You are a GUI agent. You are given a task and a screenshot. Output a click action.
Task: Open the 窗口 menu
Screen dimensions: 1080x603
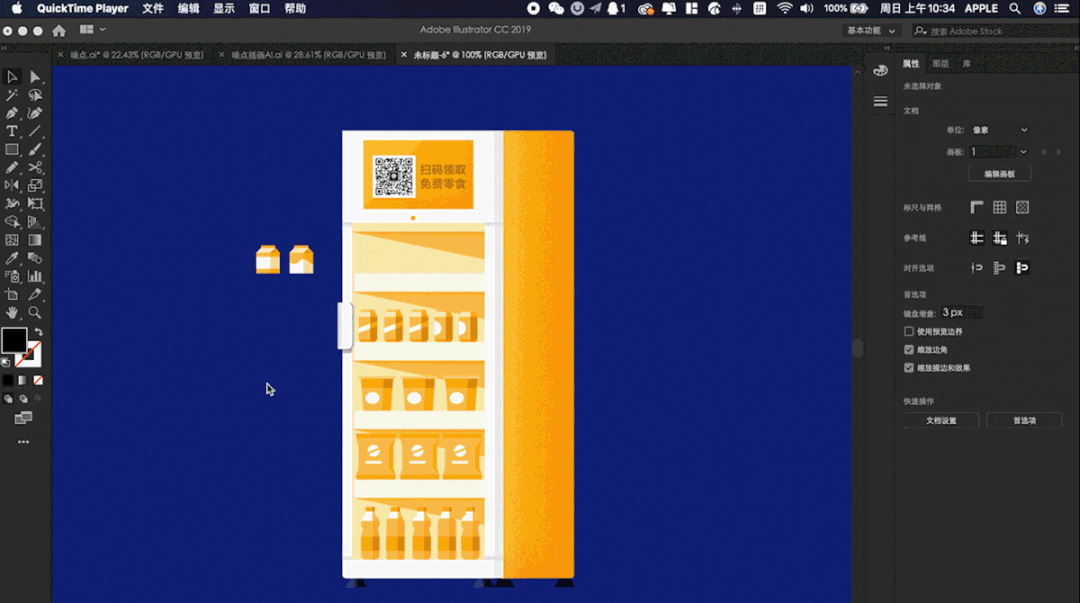click(260, 8)
